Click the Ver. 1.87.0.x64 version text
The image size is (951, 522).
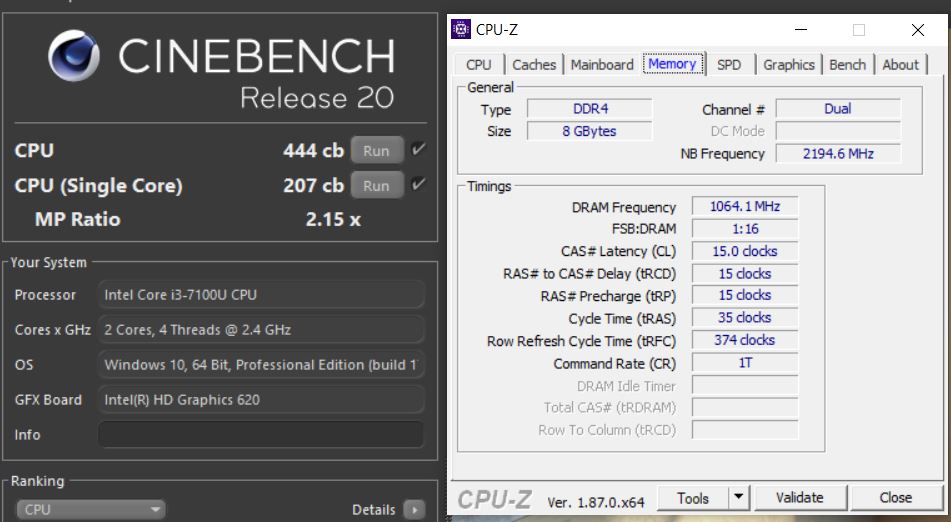coord(596,502)
